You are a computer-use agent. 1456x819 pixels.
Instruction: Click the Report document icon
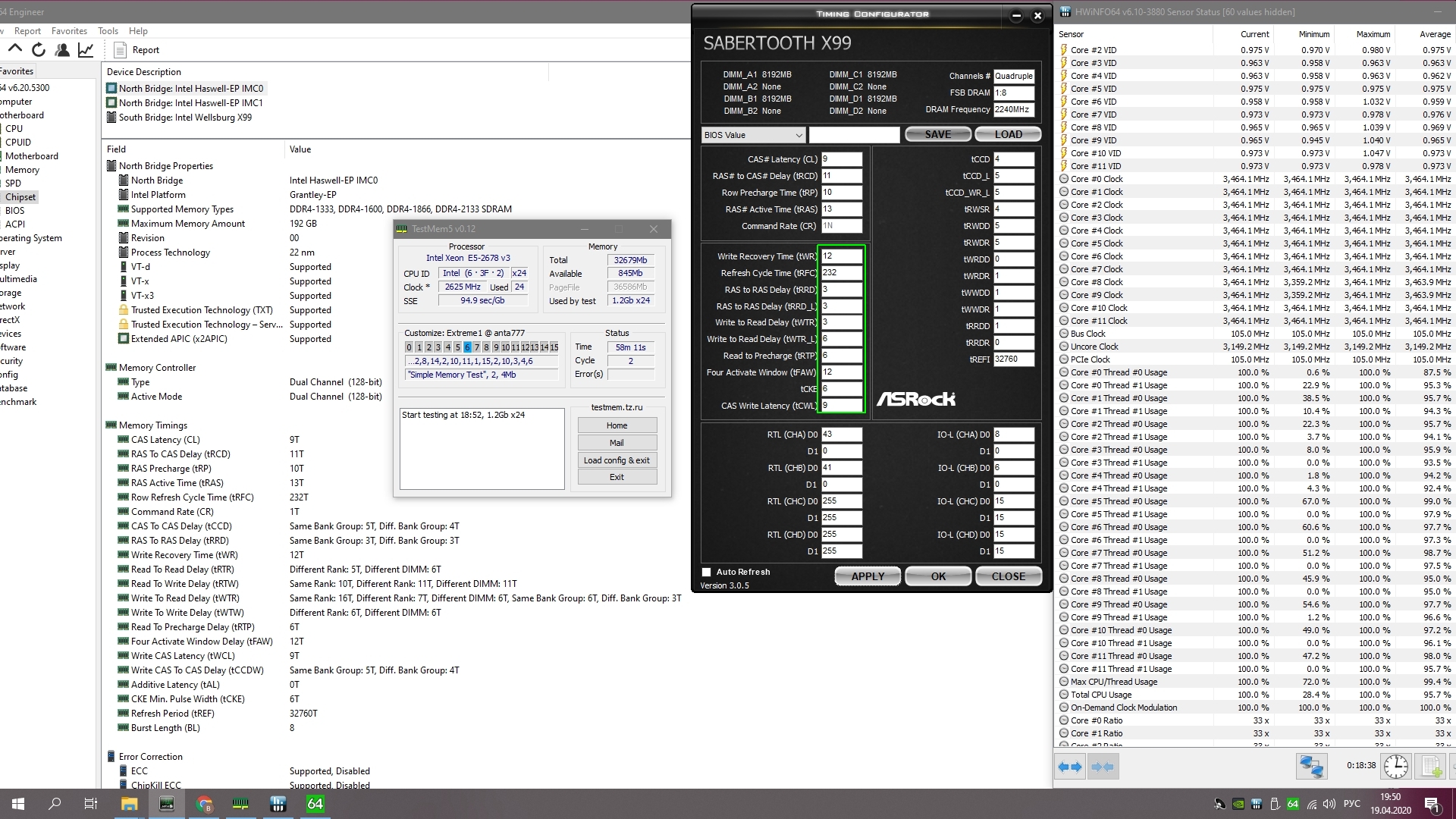pyautogui.click(x=120, y=50)
